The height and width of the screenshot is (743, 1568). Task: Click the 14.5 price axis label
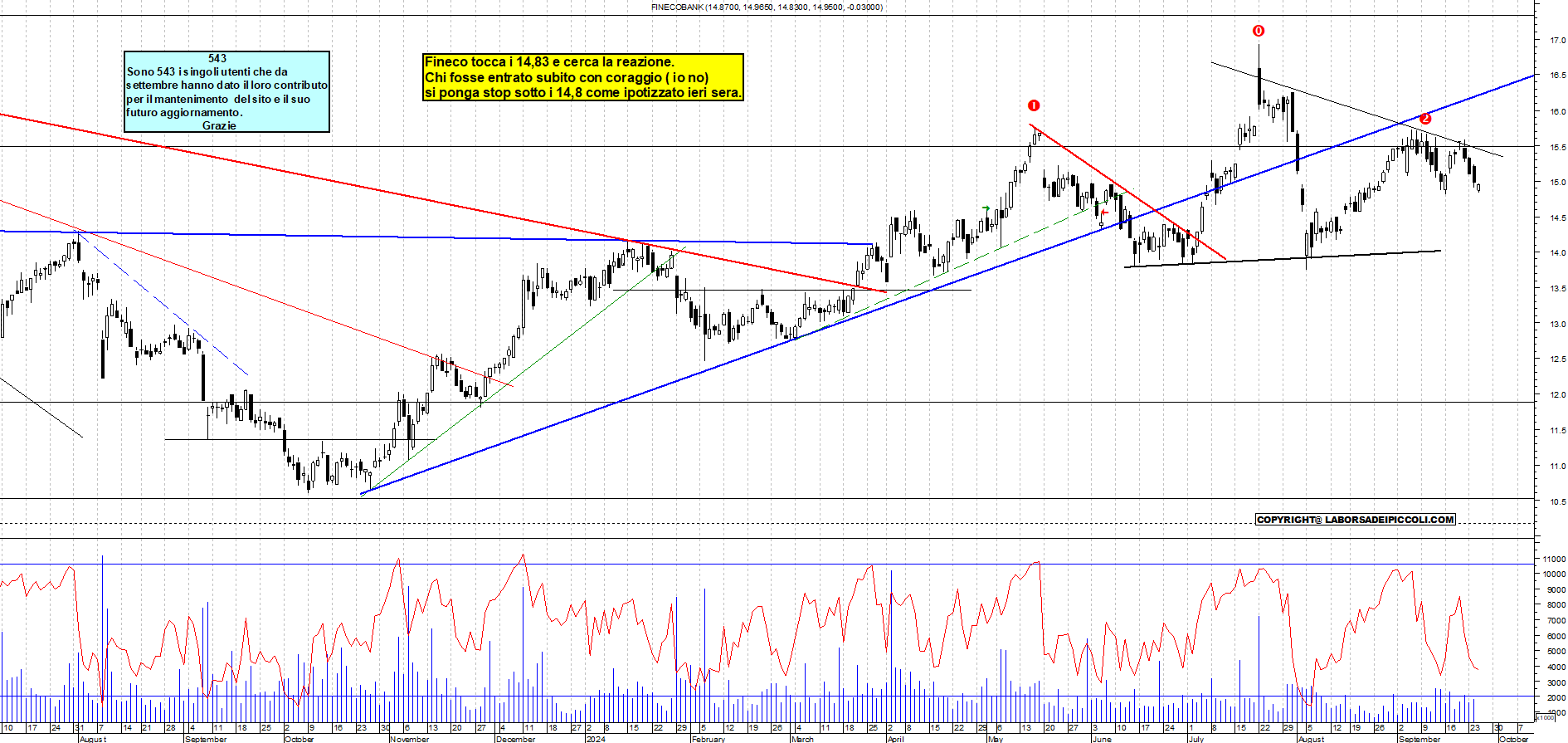pyautogui.click(x=1557, y=218)
